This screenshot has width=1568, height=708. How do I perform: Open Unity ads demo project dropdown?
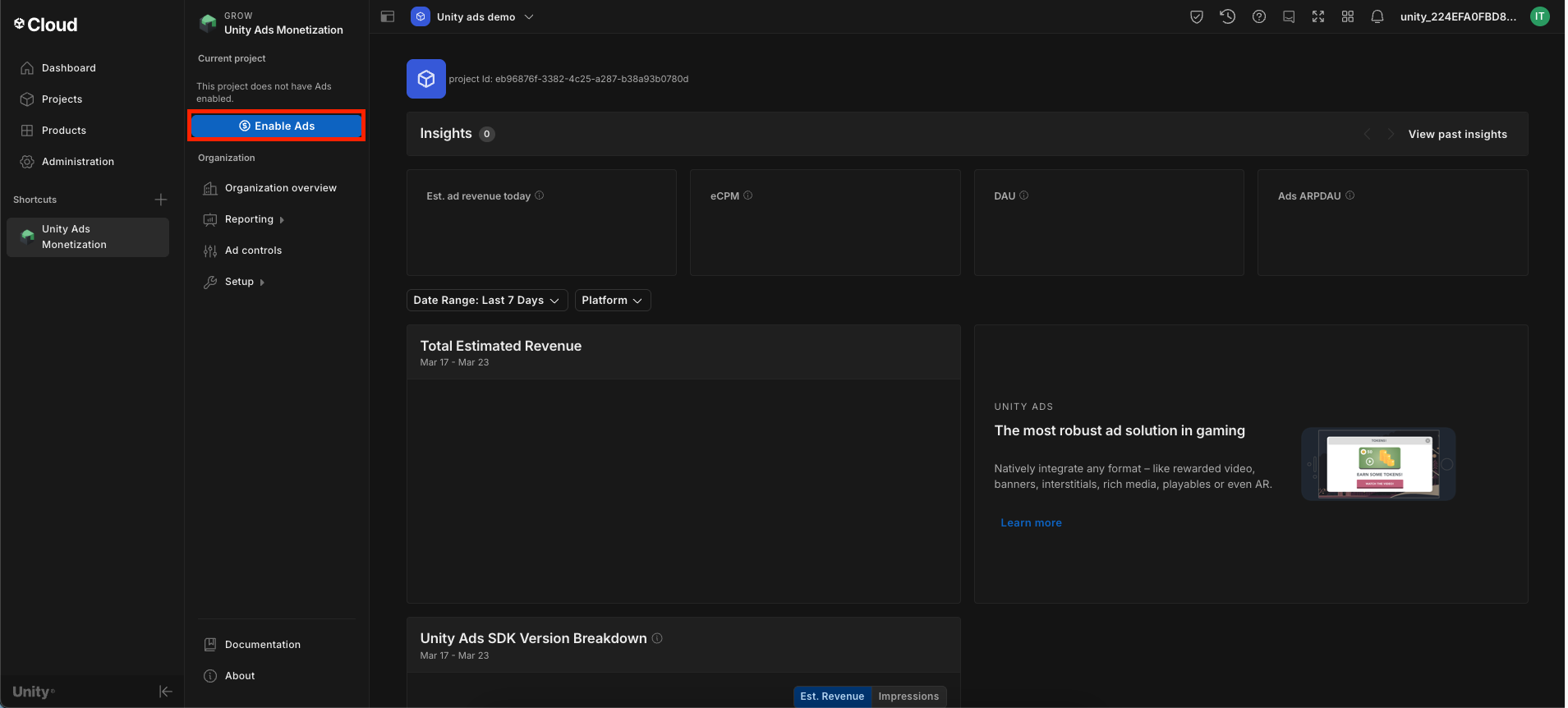point(473,16)
